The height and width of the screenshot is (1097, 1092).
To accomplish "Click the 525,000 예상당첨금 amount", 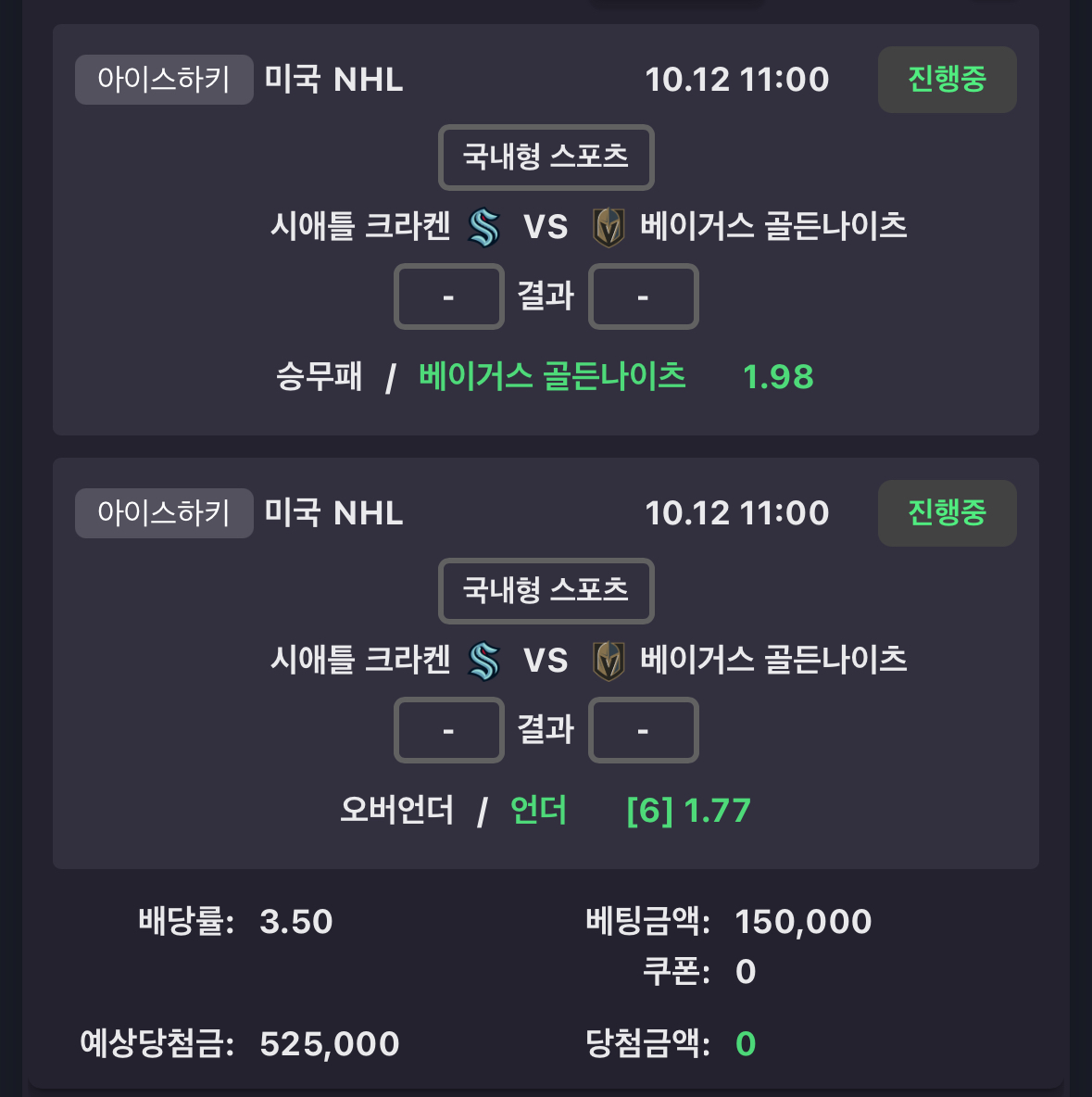I will (329, 1044).
